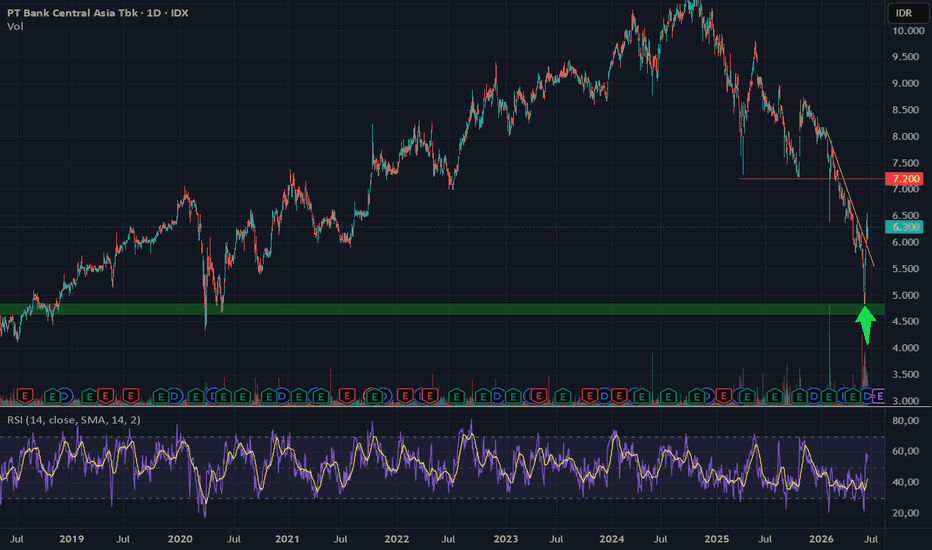Select the Vol indicator label
The width and height of the screenshot is (932, 550).
[x=15, y=26]
